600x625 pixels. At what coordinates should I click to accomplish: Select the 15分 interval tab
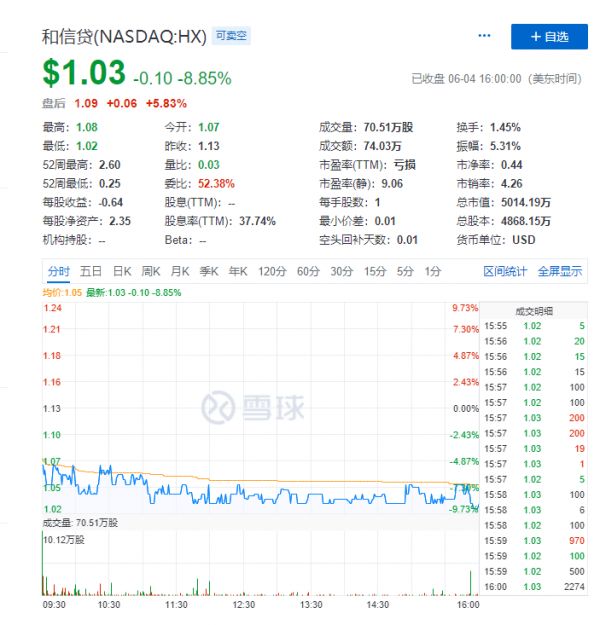coord(375,271)
